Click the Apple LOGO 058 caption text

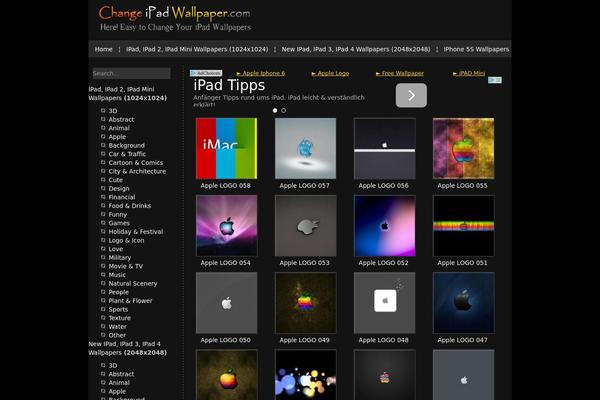coord(226,186)
